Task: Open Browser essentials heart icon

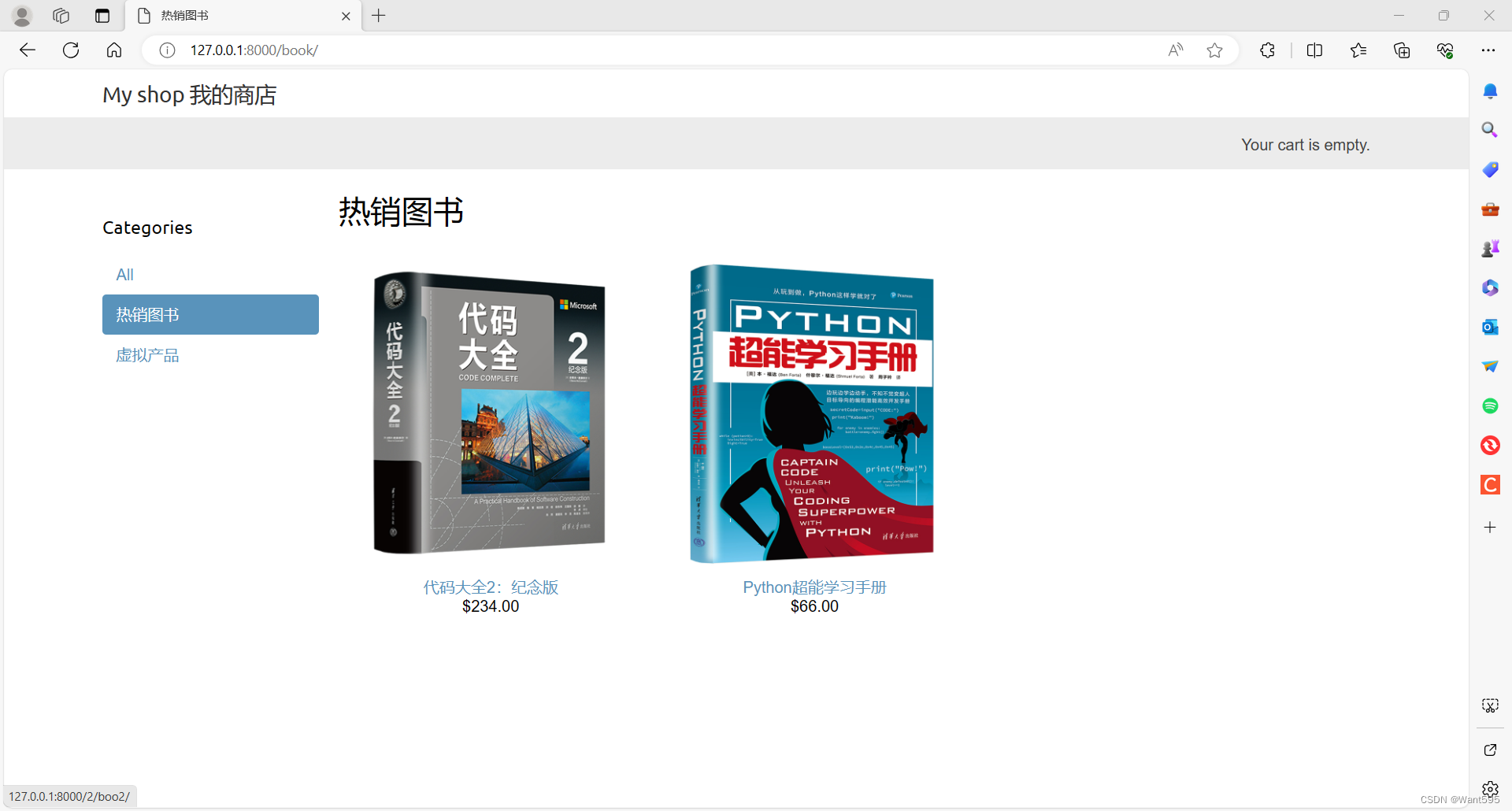Action: (1445, 50)
